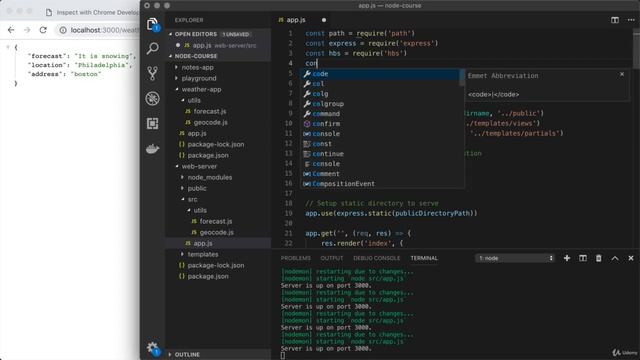The image size is (640, 360).
Task: Open the Extensions view
Action: click(152, 123)
